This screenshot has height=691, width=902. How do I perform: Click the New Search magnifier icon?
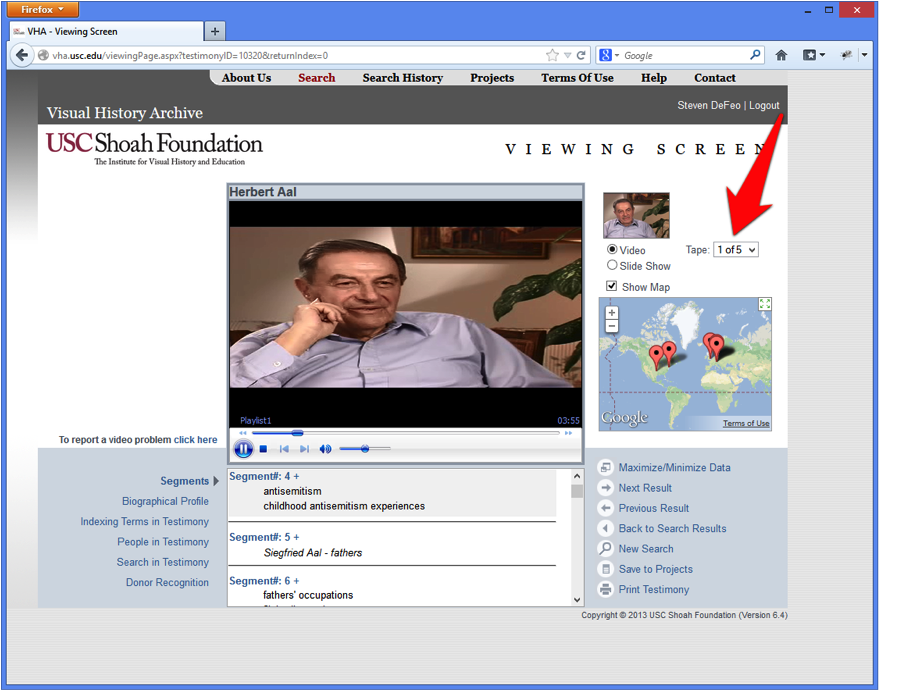605,548
